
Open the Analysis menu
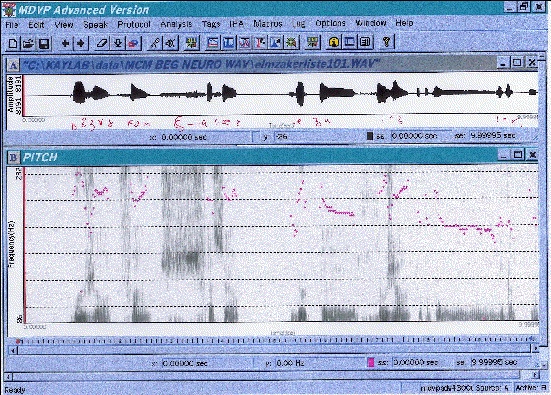coord(176,24)
